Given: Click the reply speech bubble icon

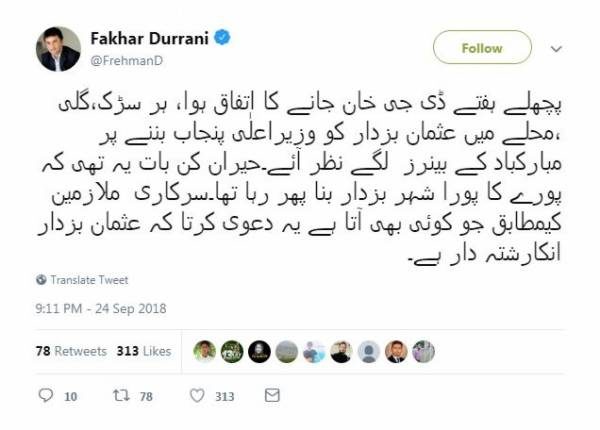Looking at the screenshot, I should point(46,395).
